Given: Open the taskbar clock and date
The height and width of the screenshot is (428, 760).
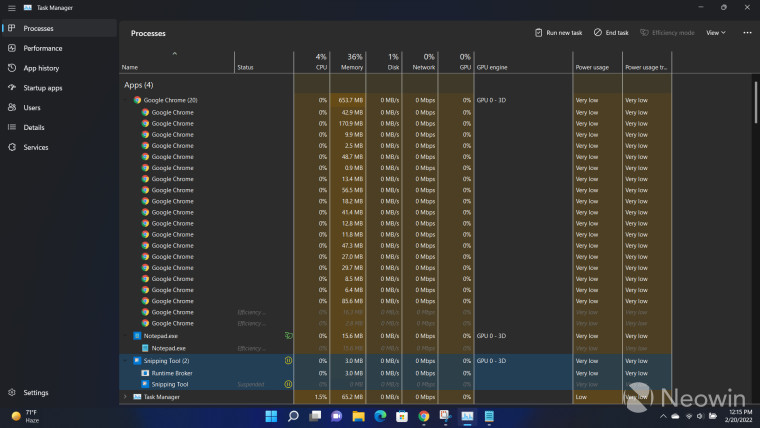Looking at the screenshot, I should [739, 416].
